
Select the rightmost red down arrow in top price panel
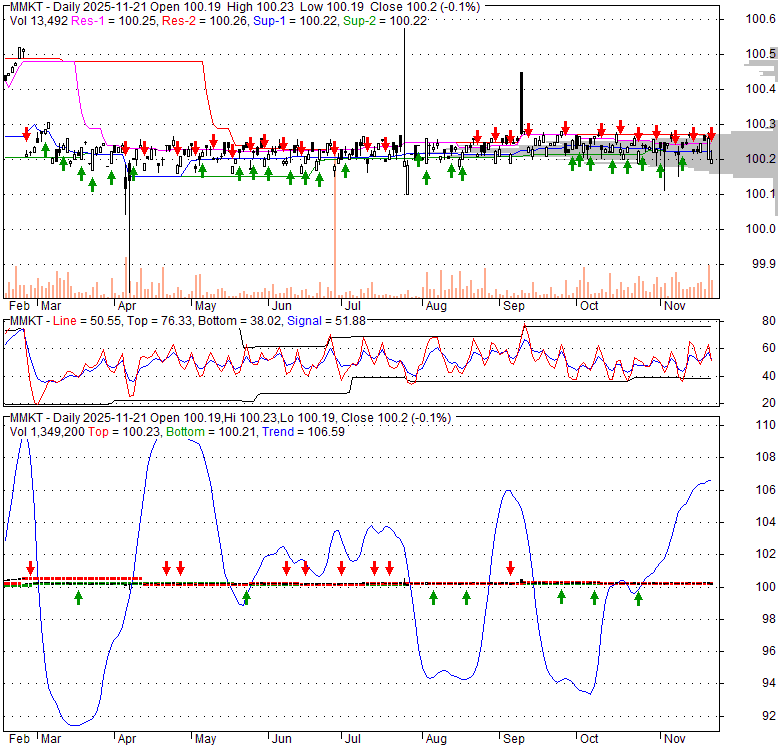[711, 133]
